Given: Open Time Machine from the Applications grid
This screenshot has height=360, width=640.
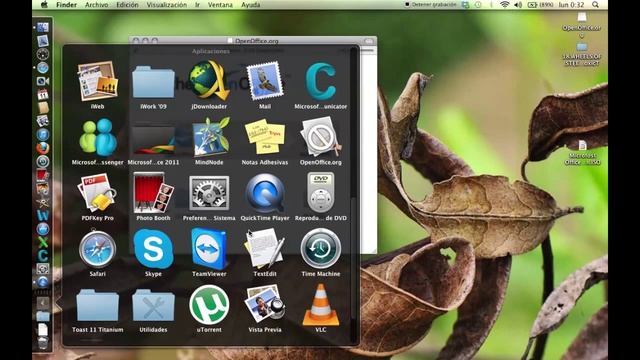Looking at the screenshot, I should coord(321,249).
